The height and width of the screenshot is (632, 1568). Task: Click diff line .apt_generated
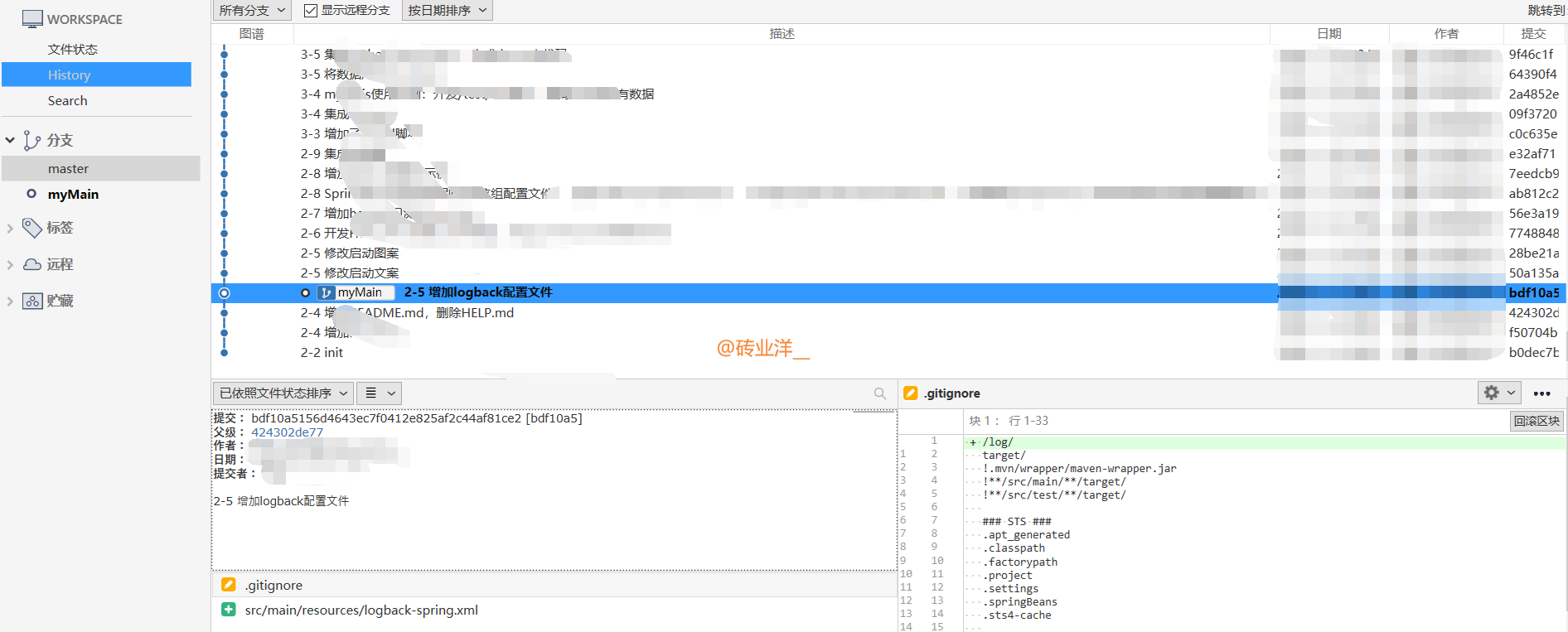point(1026,535)
